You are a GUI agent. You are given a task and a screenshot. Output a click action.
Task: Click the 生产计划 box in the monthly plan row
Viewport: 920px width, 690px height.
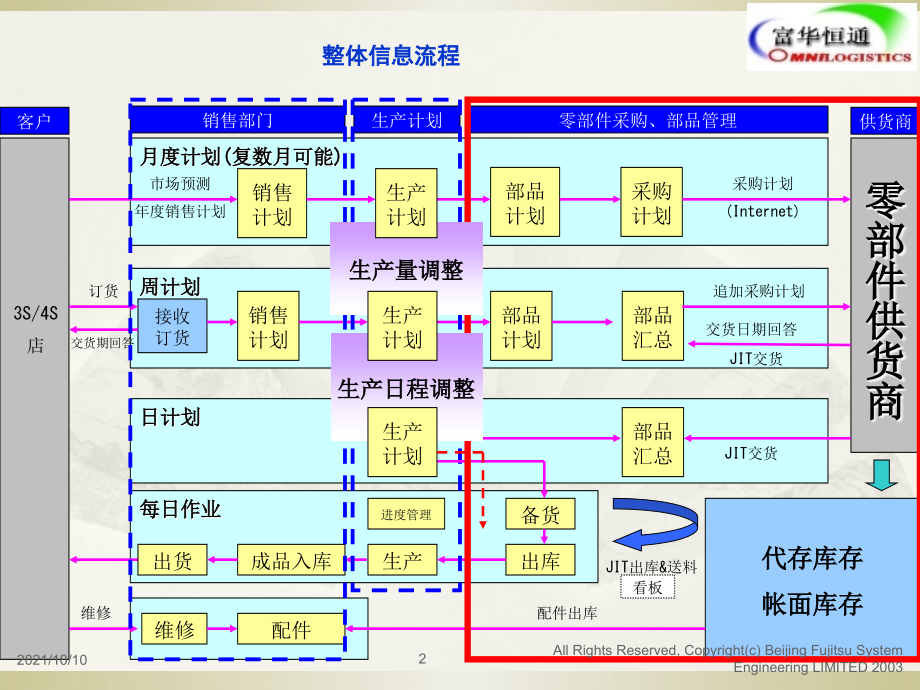(x=406, y=203)
